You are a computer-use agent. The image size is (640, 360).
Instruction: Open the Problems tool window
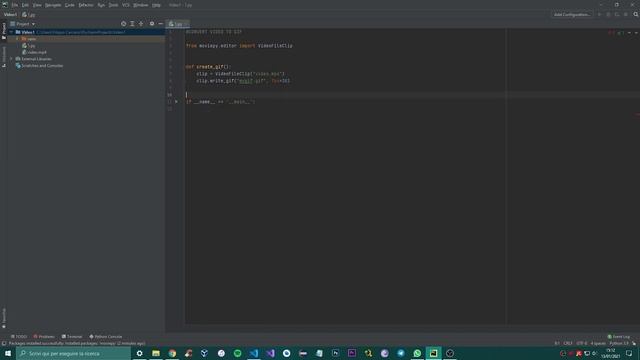click(44, 337)
